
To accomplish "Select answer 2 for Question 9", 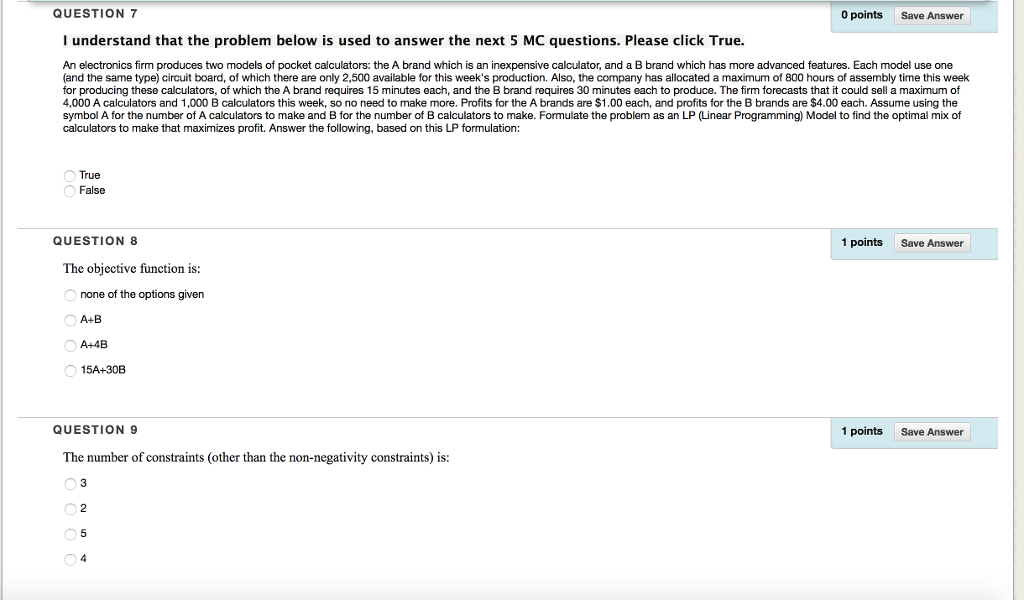I will pyautogui.click(x=70, y=508).
